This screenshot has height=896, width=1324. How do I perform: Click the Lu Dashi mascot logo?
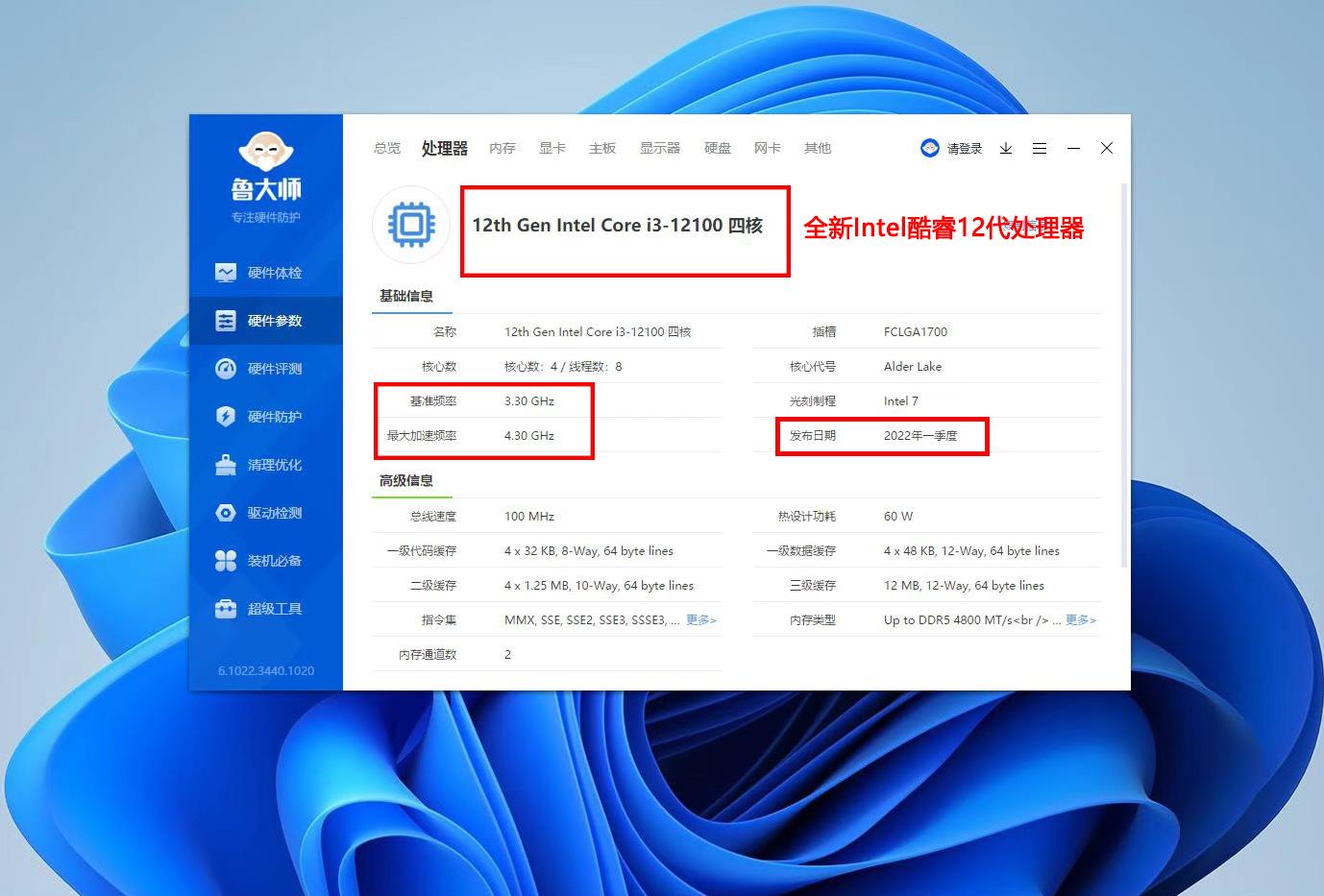point(266,151)
